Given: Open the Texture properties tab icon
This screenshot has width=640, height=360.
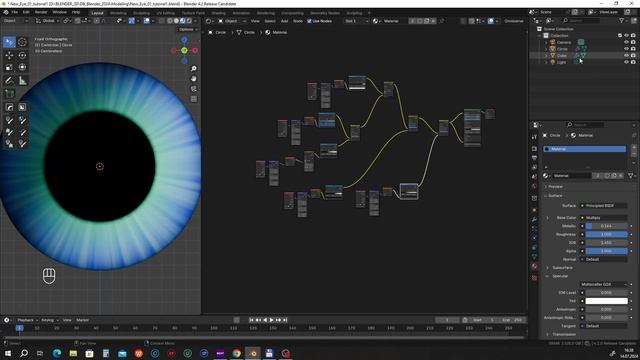Looking at the screenshot, I should pyautogui.click(x=534, y=278).
